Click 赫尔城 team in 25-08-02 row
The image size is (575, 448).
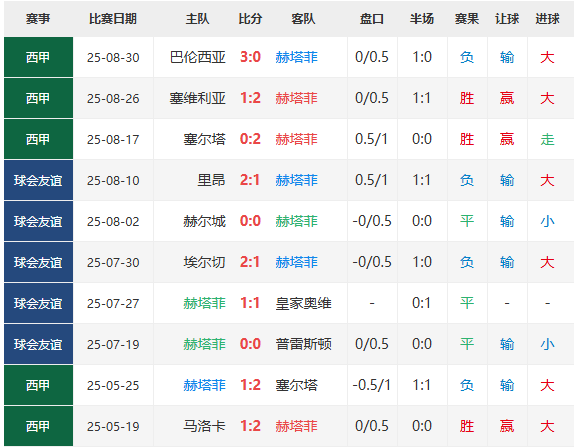tap(204, 221)
